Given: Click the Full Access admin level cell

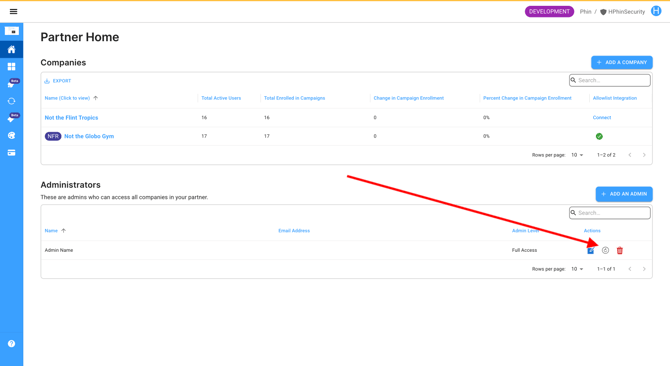Looking at the screenshot, I should coord(524,250).
